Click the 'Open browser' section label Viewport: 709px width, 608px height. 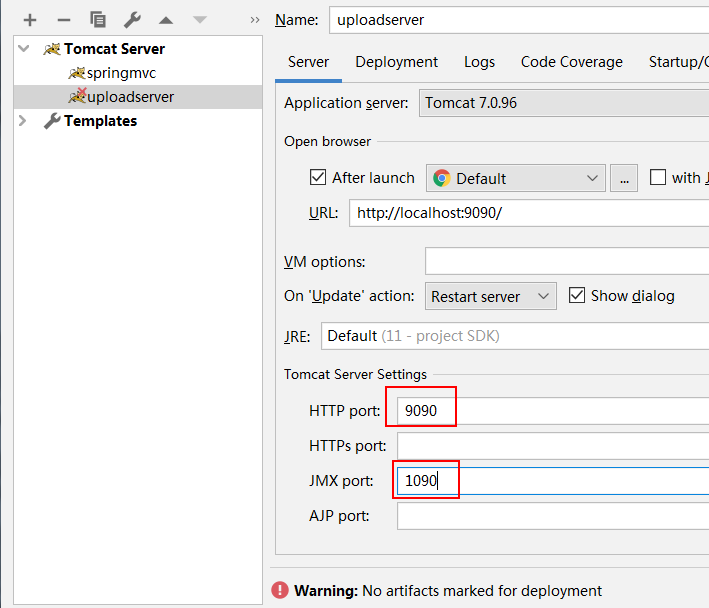327,141
